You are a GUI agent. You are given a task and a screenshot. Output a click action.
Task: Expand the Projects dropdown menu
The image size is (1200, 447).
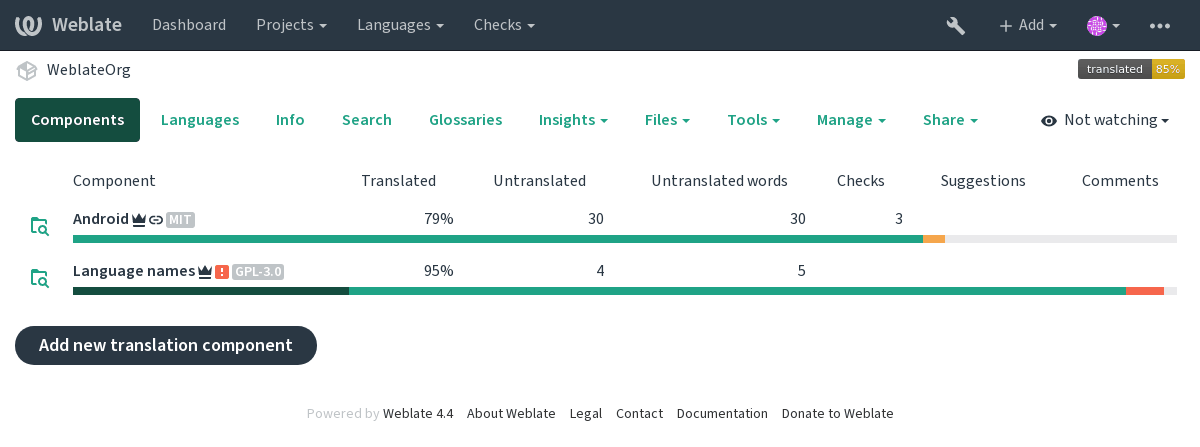point(291,25)
